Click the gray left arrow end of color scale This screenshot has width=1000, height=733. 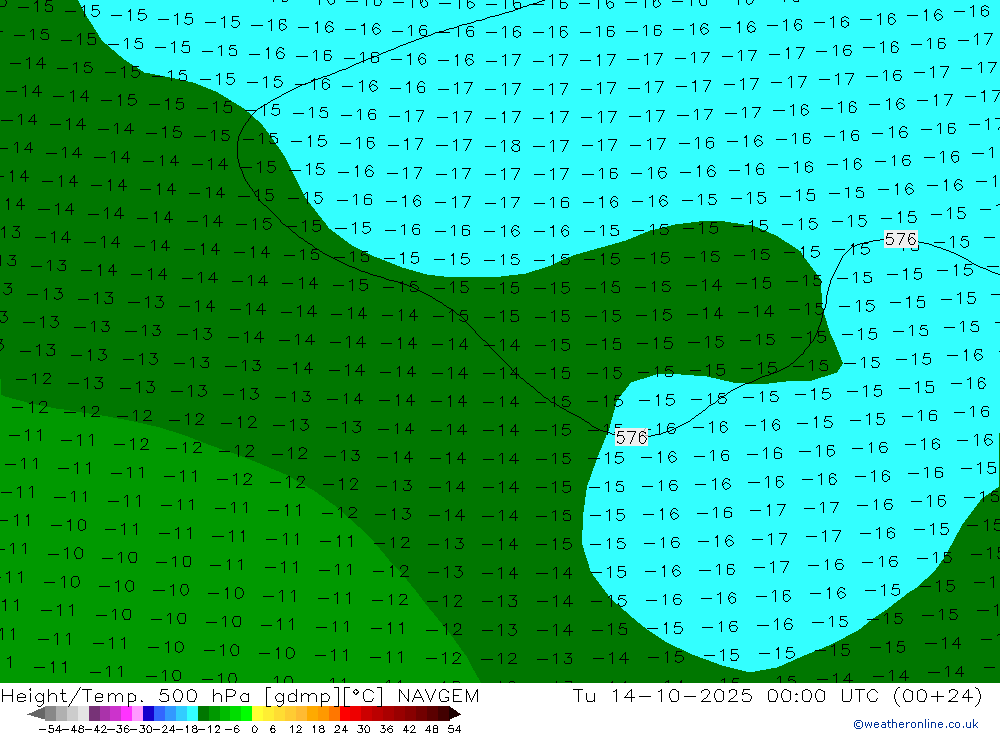click(36, 713)
